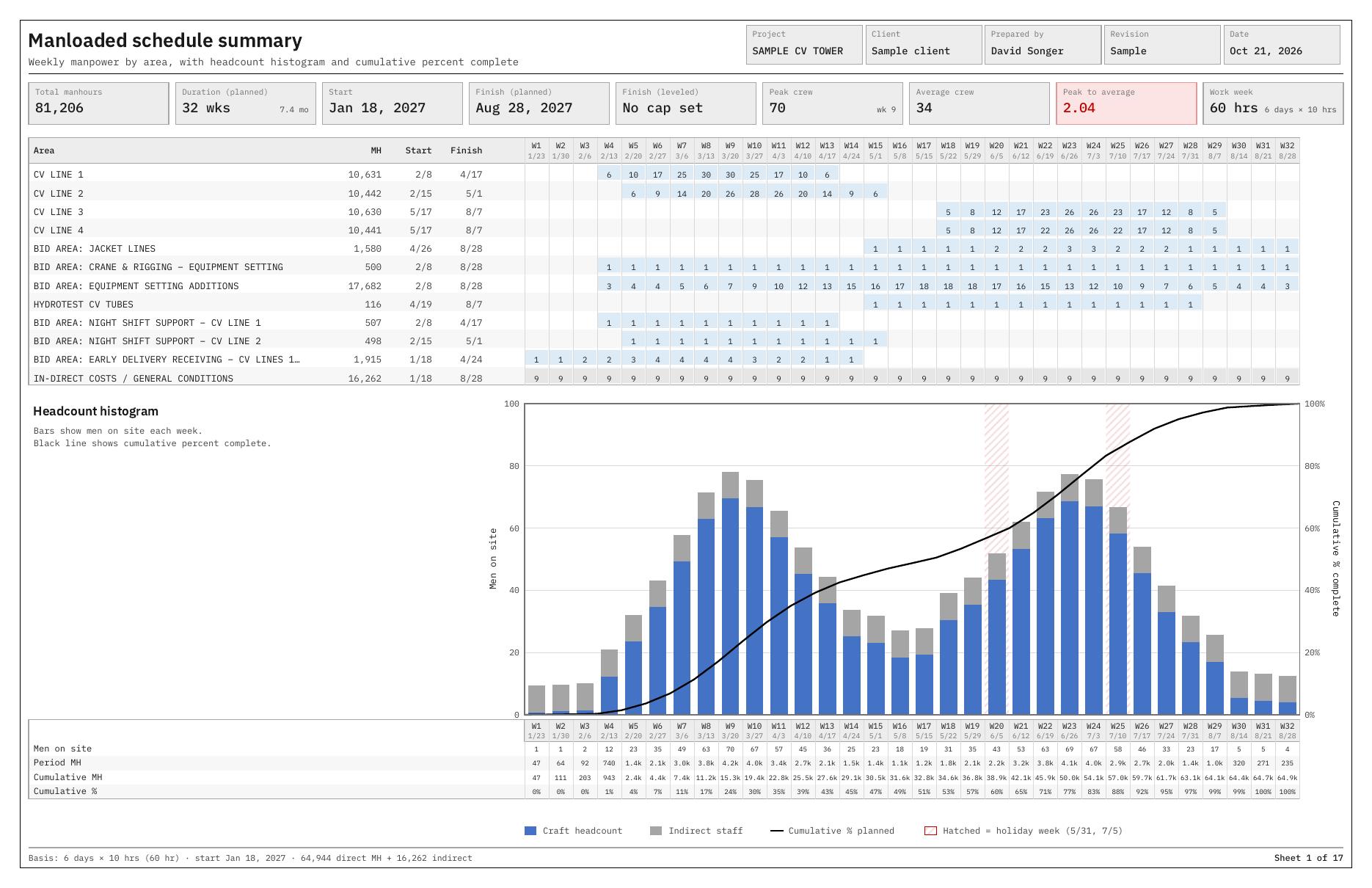Select the EARLY DELIVERY RECEIVING row label
The width and height of the screenshot is (1372, 888).
167,360
